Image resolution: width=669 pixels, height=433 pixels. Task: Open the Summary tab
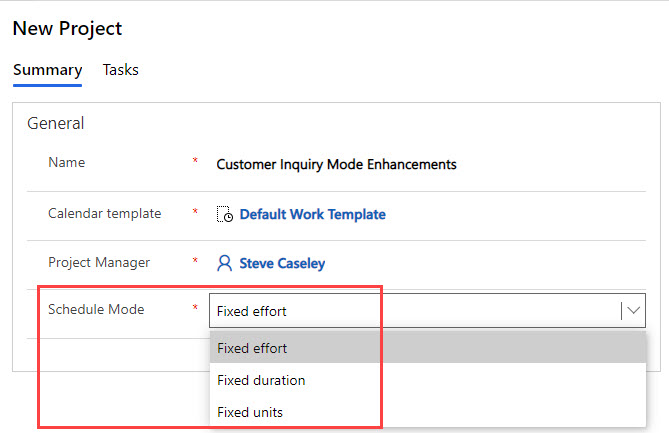click(47, 70)
